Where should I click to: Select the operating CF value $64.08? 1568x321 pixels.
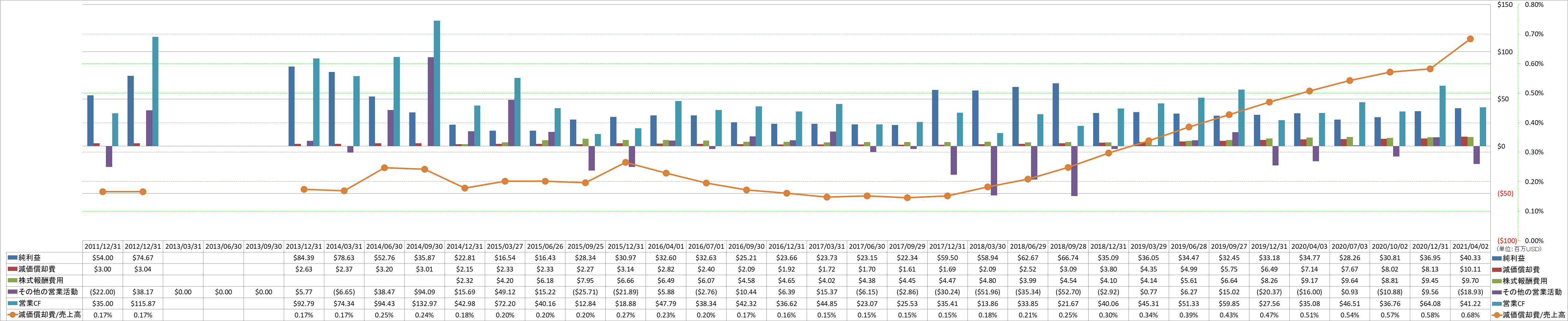1430,303
